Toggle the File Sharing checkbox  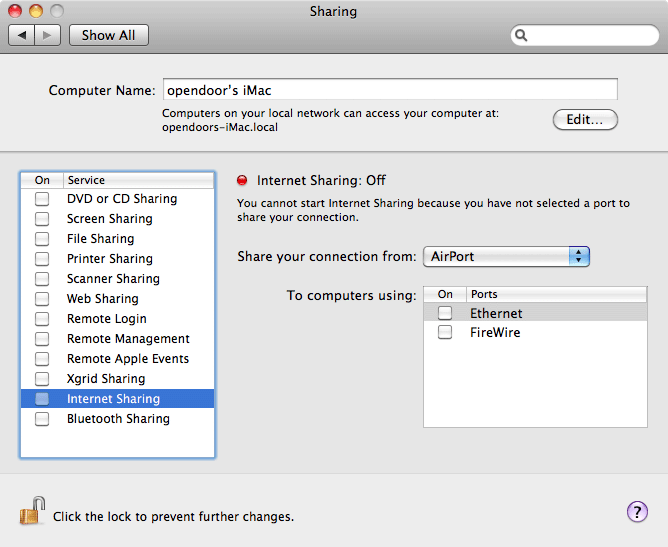tap(42, 239)
